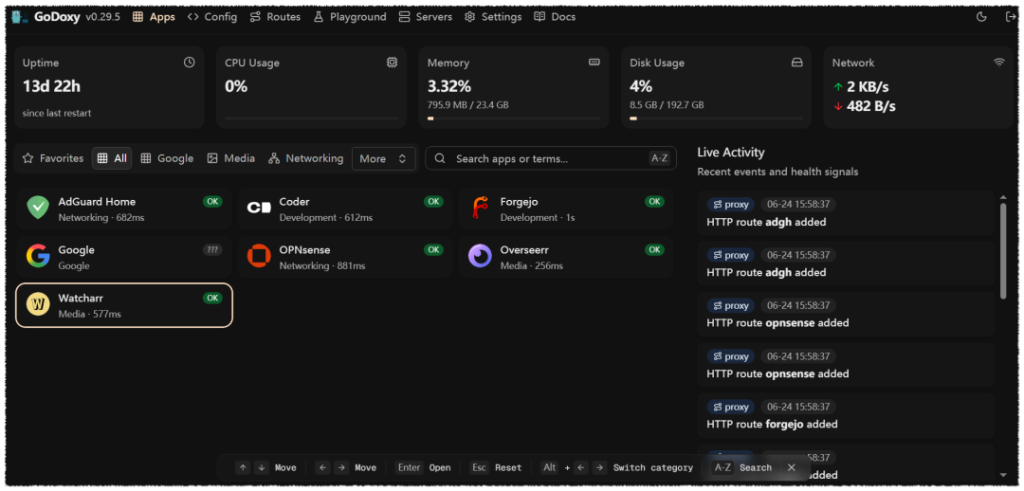The width and height of the screenshot is (1024, 491).
Task: Open the Forgejo app icon
Action: click(479, 208)
